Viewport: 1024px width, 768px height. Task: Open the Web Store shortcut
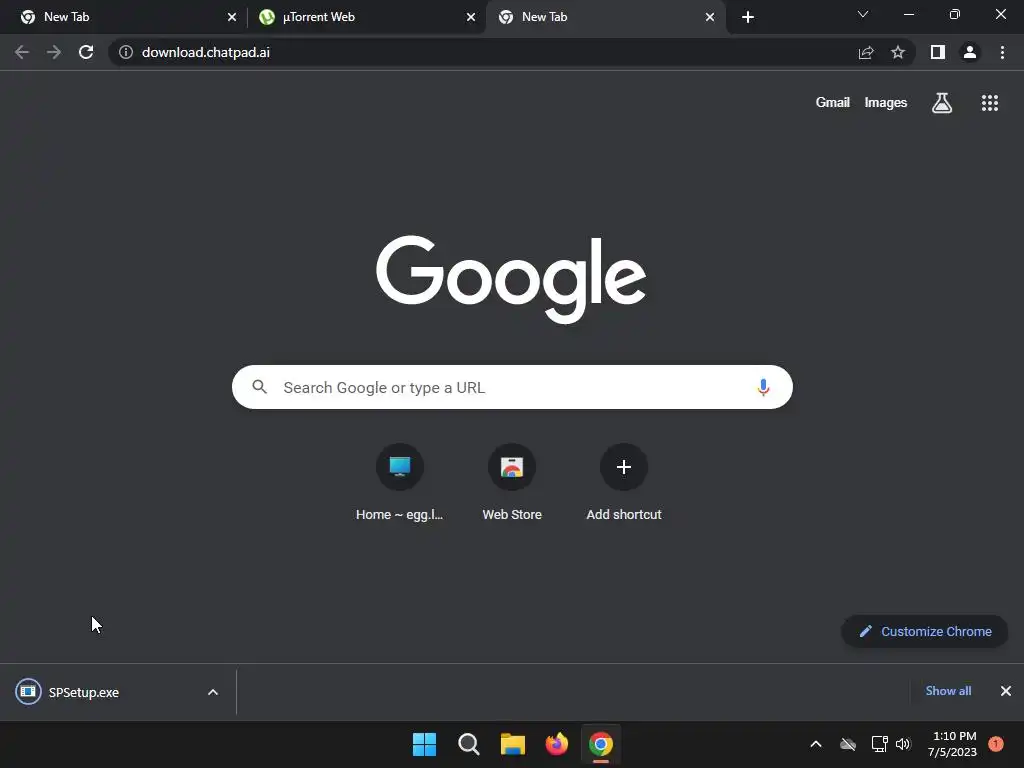512,483
